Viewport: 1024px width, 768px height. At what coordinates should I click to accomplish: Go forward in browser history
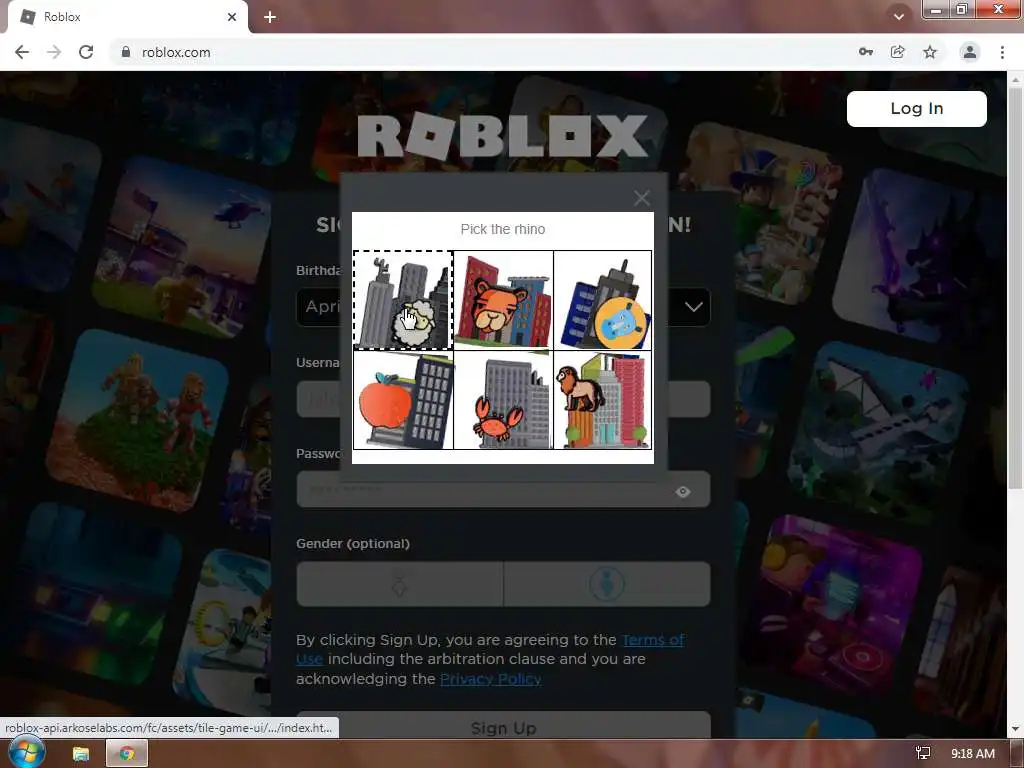54,52
